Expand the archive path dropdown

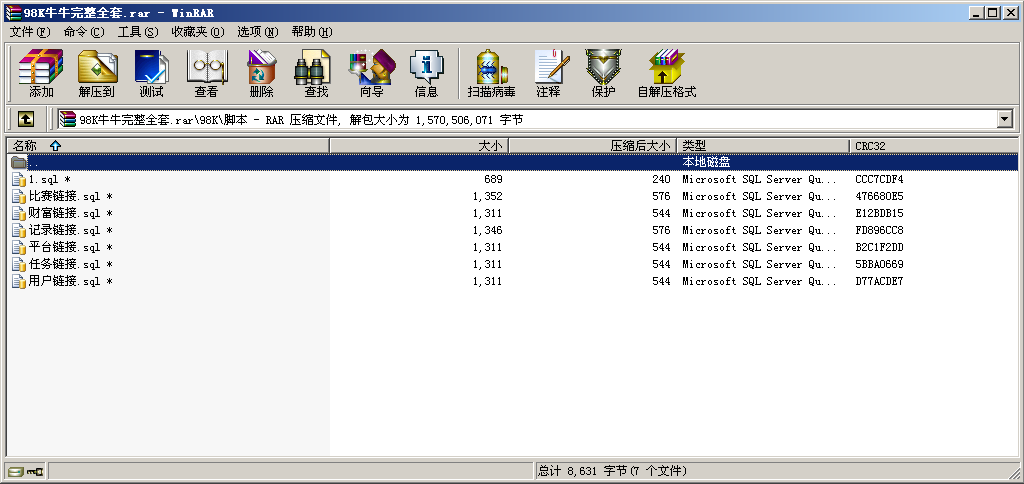pos(1005,119)
